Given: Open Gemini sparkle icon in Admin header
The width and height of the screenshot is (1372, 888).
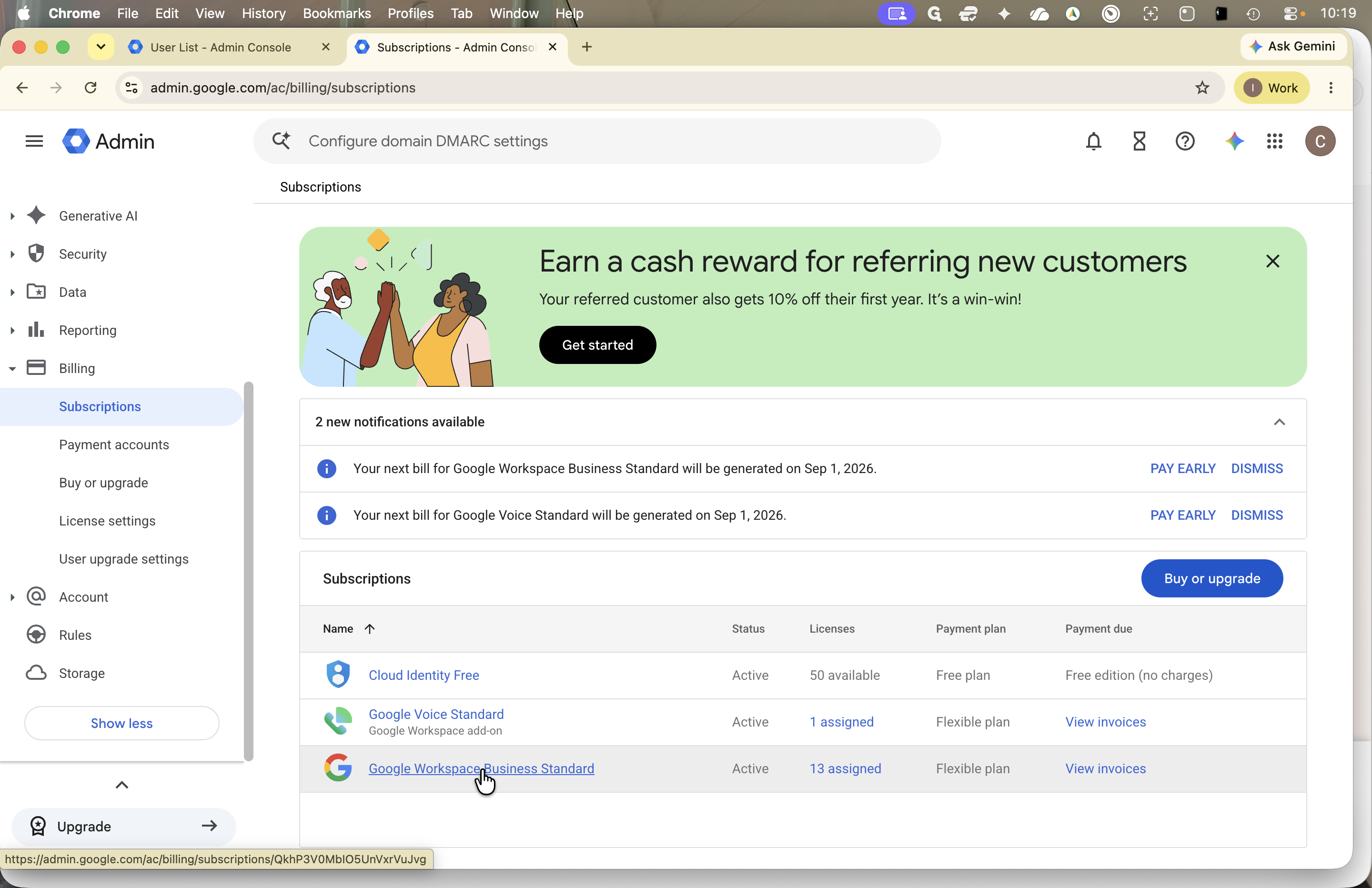Looking at the screenshot, I should coord(1234,141).
